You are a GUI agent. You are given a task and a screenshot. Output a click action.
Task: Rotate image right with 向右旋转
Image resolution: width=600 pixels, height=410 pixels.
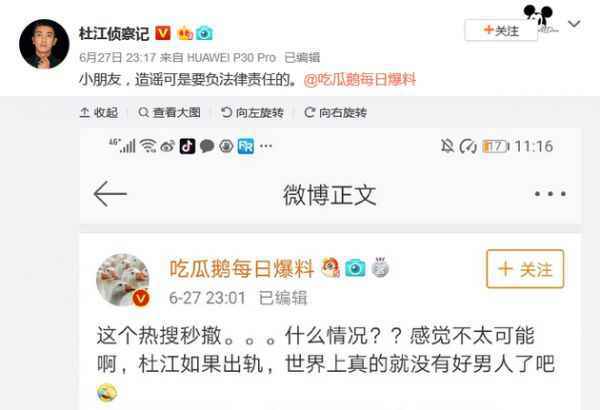pos(335,113)
